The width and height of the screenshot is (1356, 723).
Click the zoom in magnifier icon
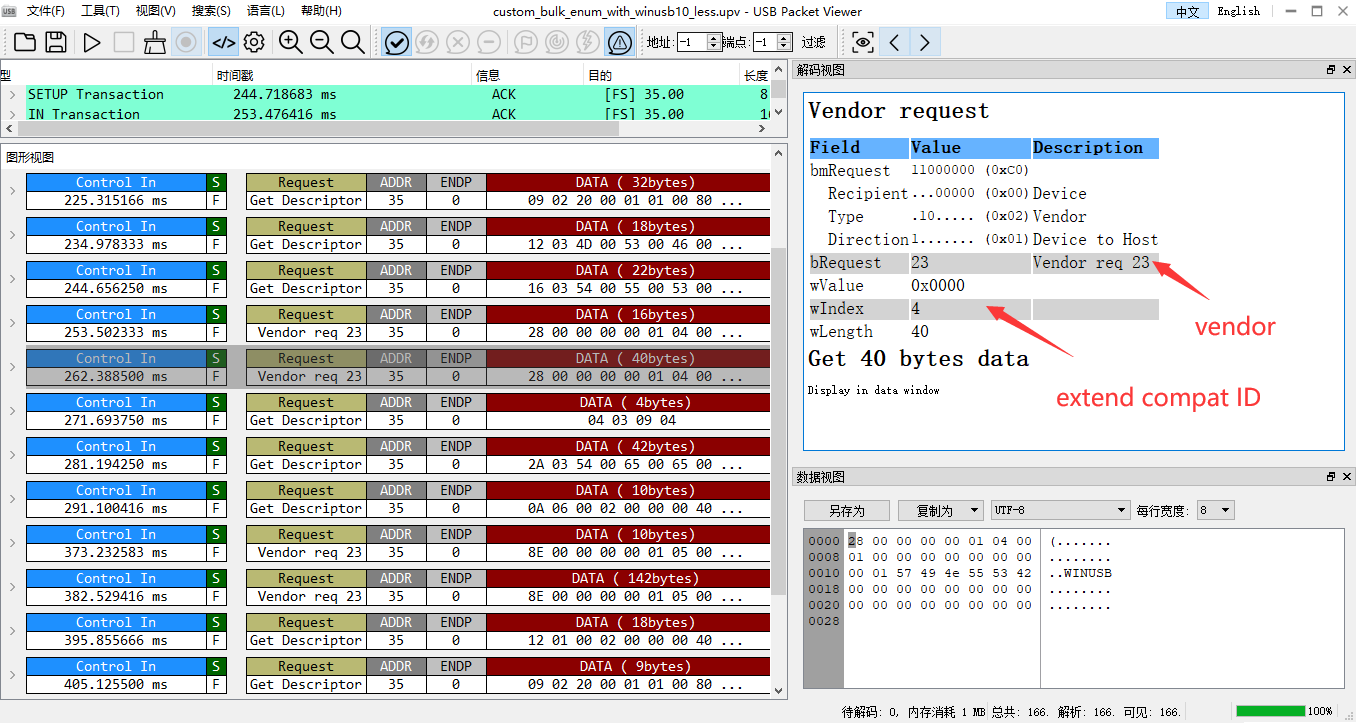click(291, 42)
